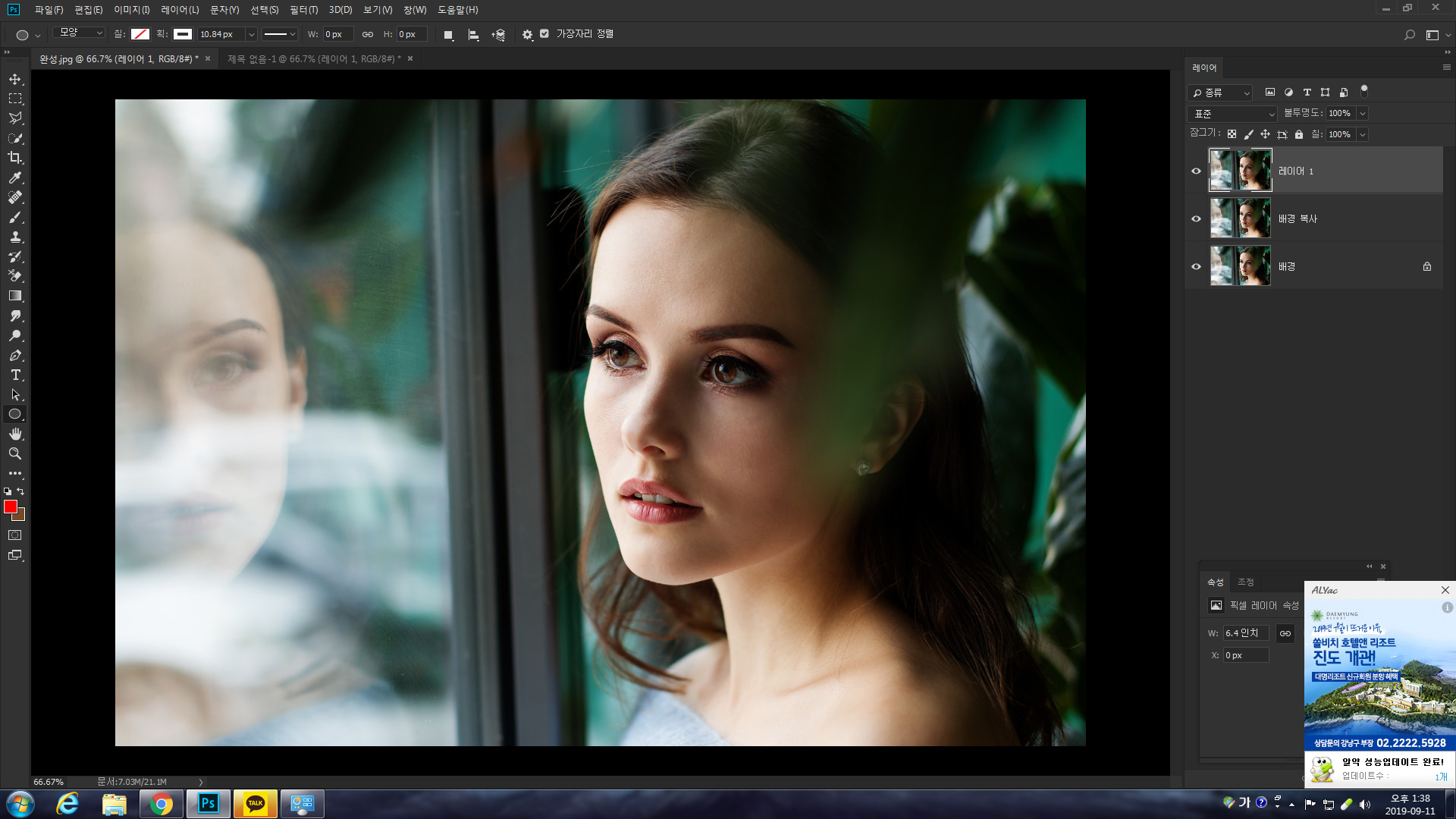Click the red foreground color swatch
The image size is (1456, 819).
pos(10,507)
